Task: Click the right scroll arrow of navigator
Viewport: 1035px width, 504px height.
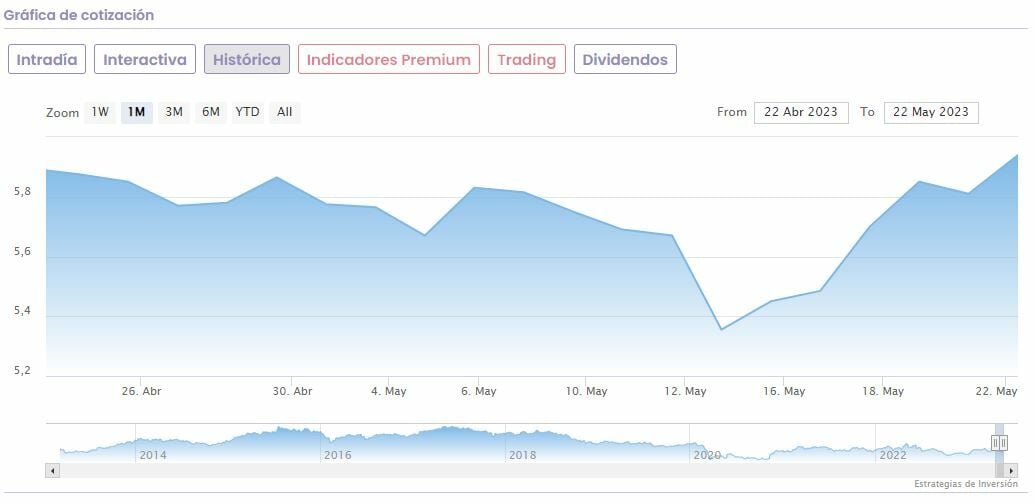Action: (x=1011, y=470)
